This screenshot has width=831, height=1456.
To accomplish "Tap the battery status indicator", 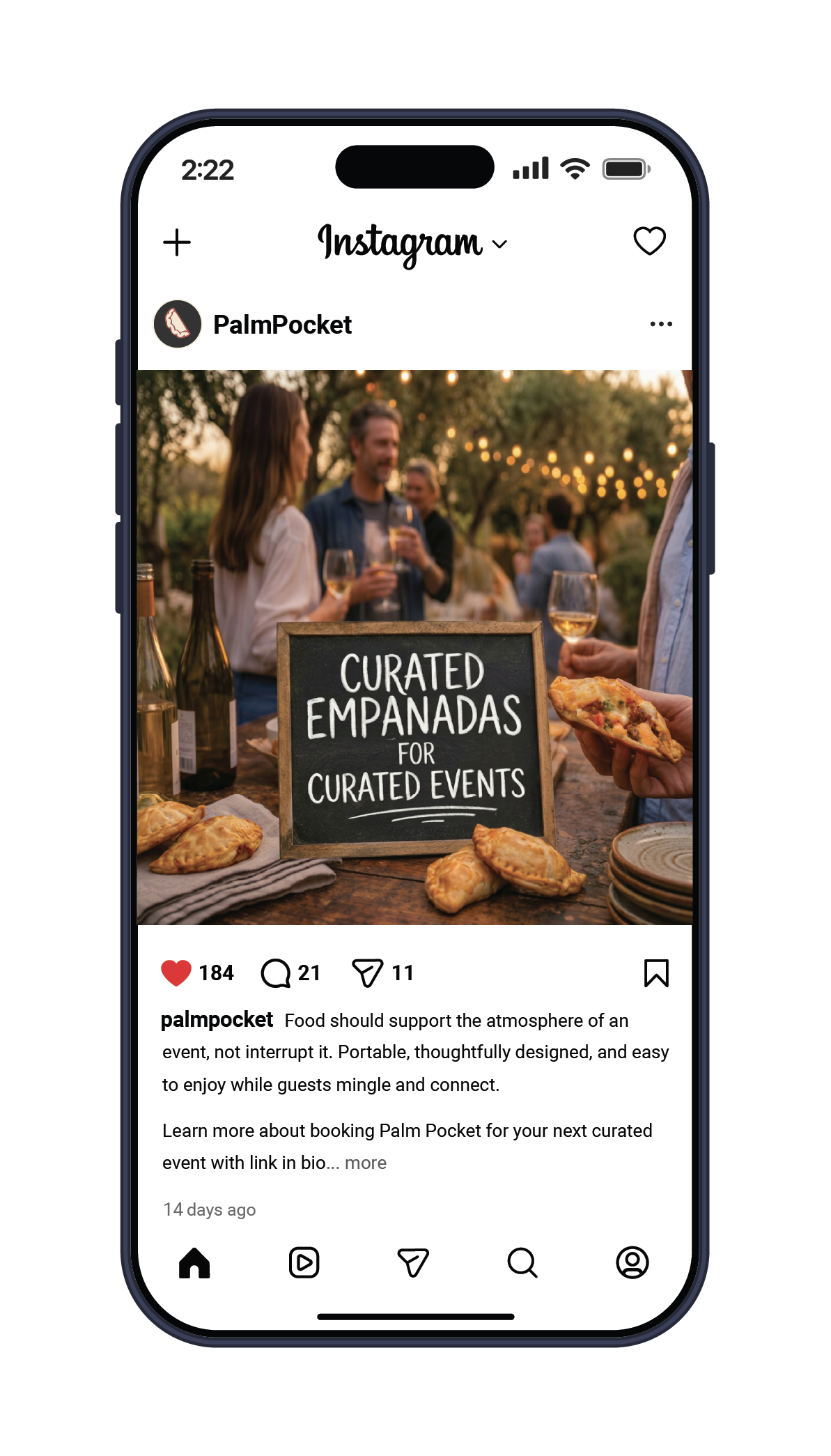I will click(626, 169).
